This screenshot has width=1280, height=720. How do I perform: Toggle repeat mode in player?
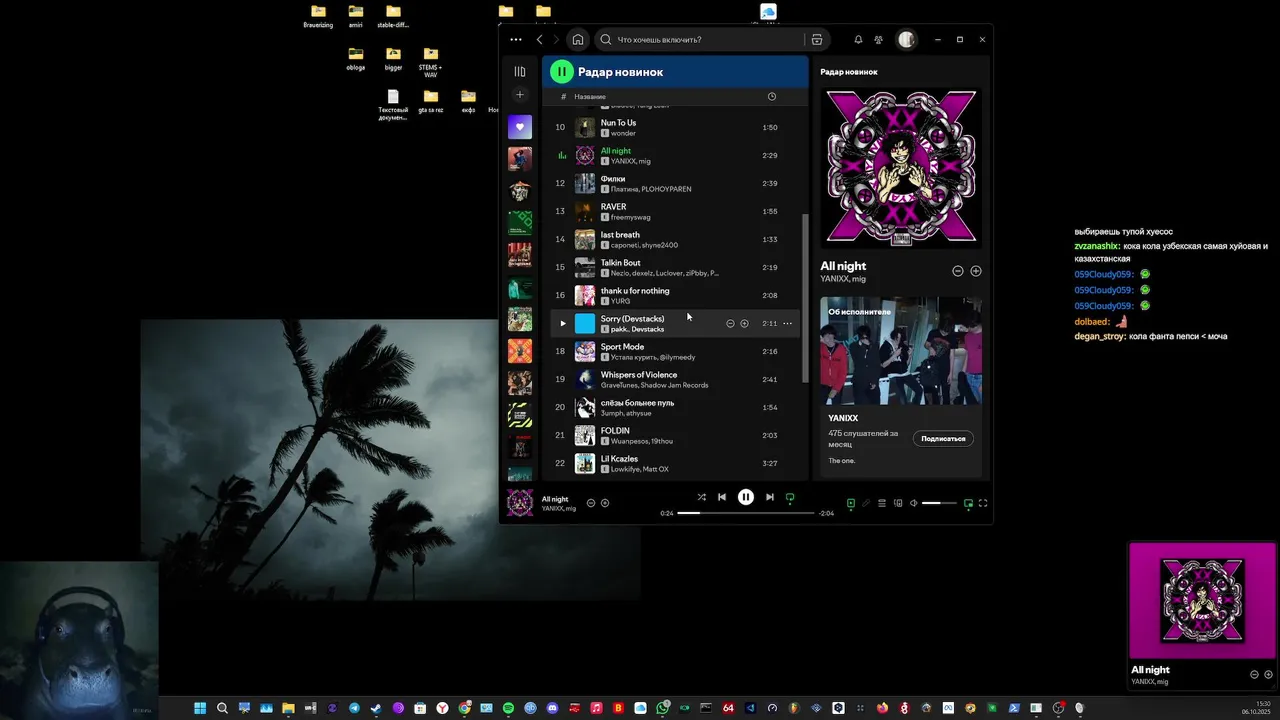pos(790,497)
